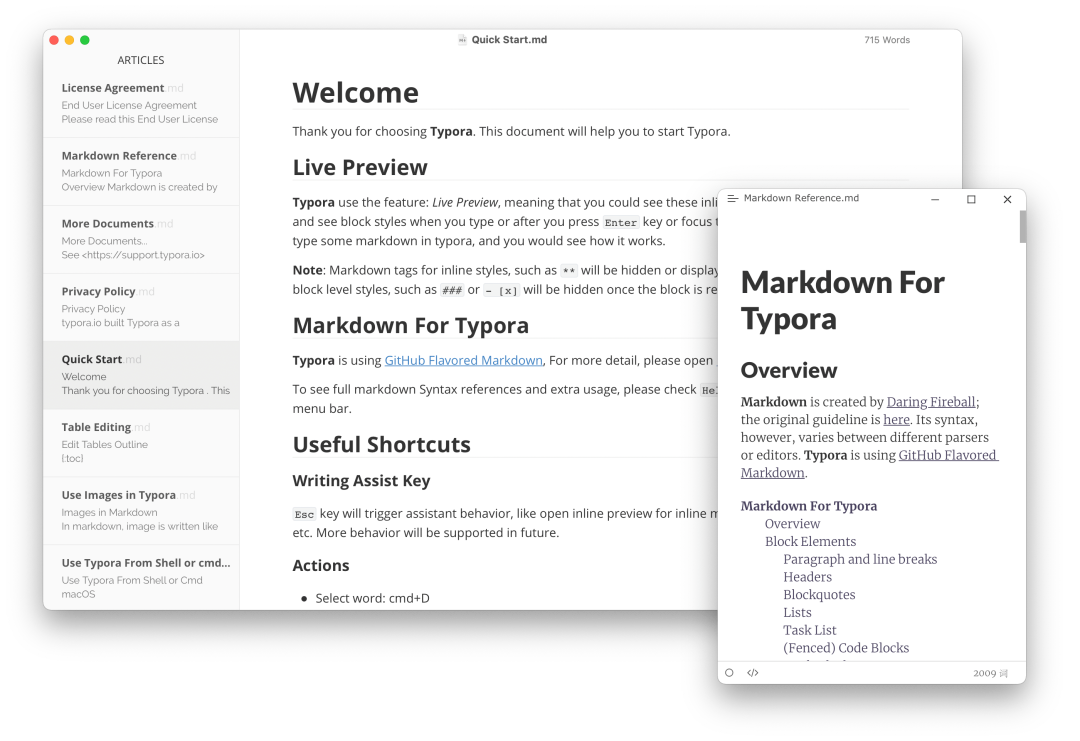
Task: Minimize the Markdown Reference.md window
Action: (935, 199)
